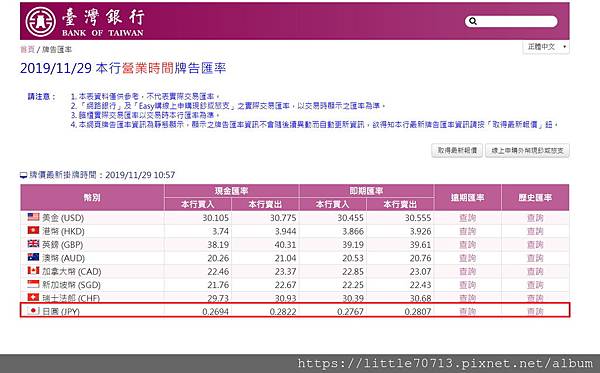The height and width of the screenshot is (373, 600).
Task: Select the 日圓 (JPY) currency label
Action: [61, 311]
